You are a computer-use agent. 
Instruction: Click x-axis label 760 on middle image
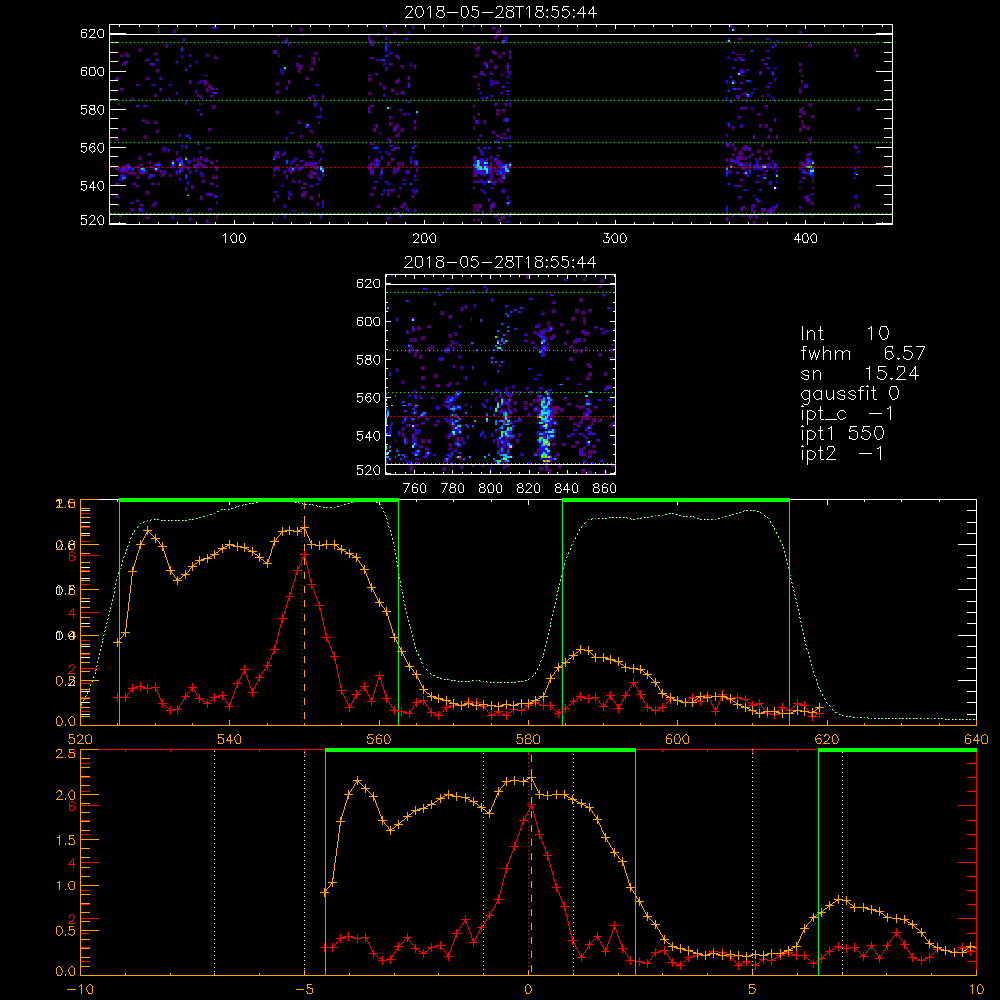click(x=415, y=489)
